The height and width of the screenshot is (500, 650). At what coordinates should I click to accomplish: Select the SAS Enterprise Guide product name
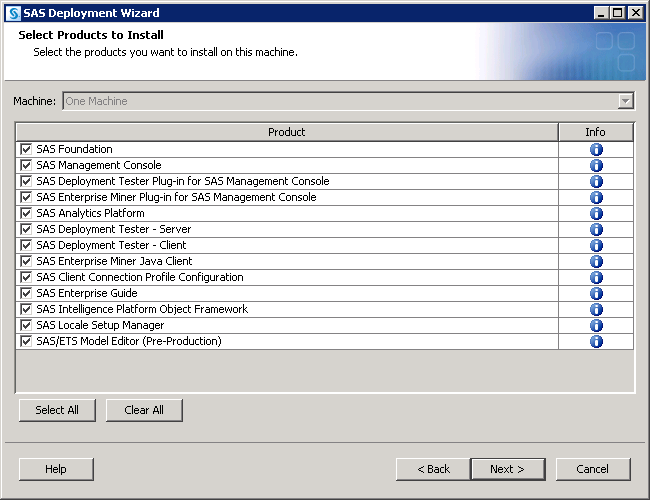pos(87,294)
